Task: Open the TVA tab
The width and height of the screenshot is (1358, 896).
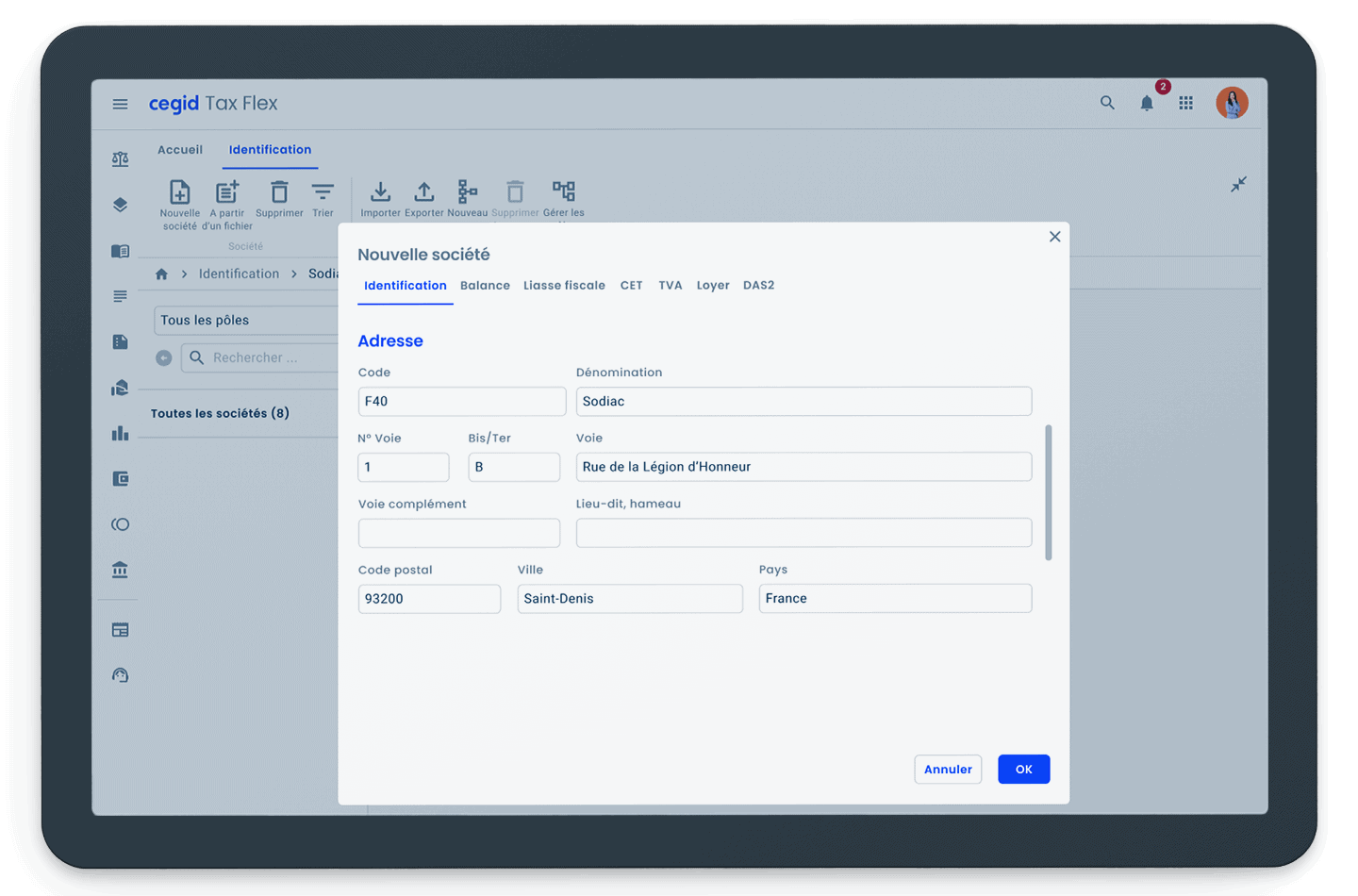Action: 670,286
